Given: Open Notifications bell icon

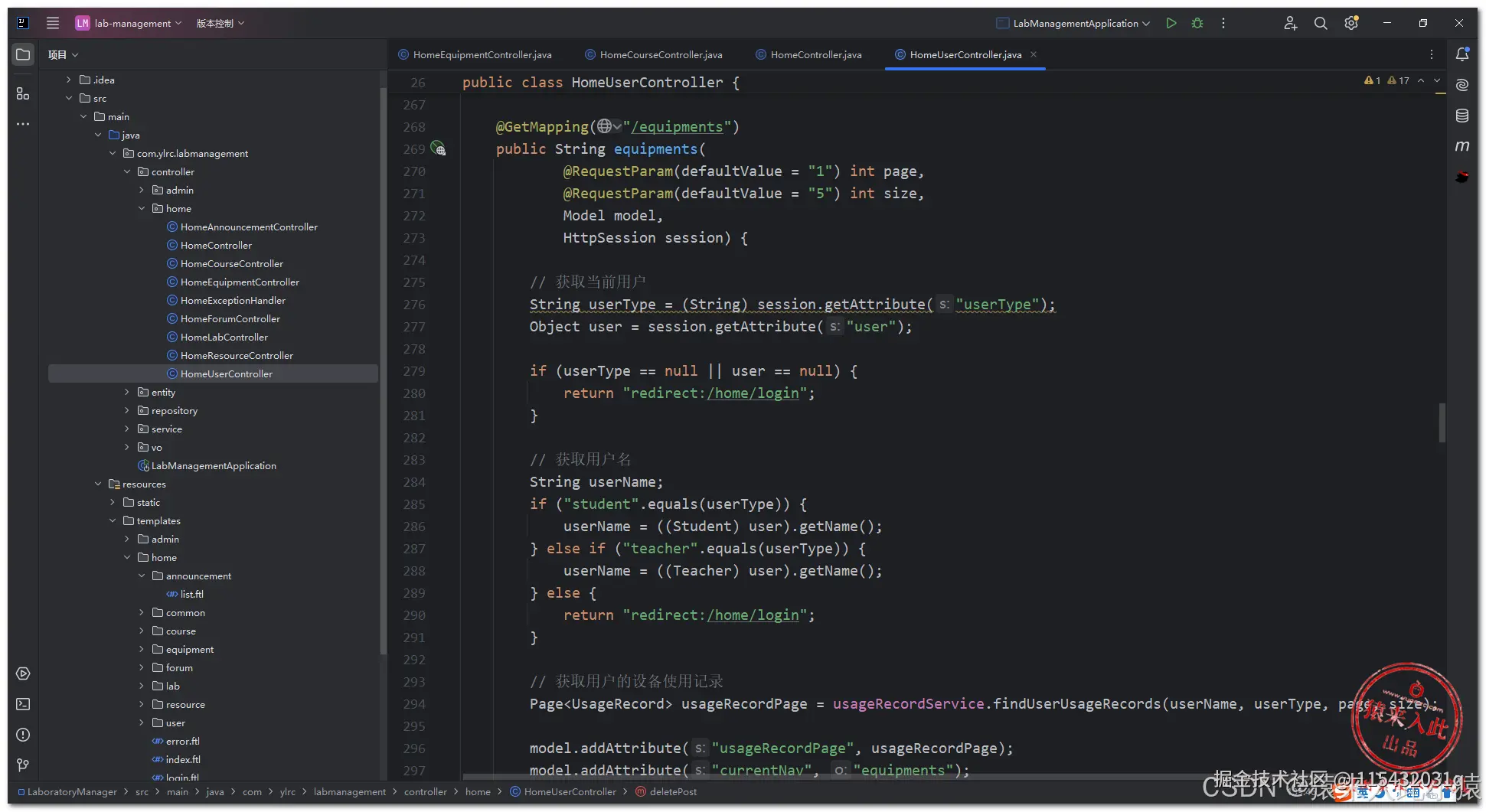Looking at the screenshot, I should (x=1462, y=54).
